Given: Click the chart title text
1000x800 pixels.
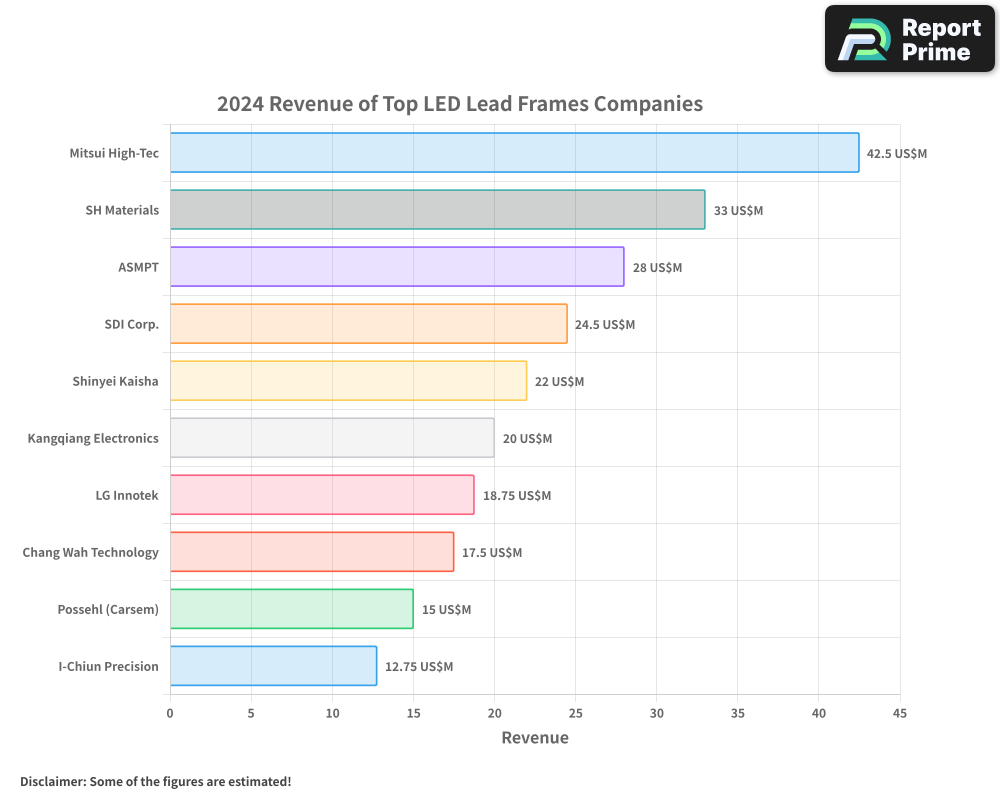Looking at the screenshot, I should (x=459, y=104).
